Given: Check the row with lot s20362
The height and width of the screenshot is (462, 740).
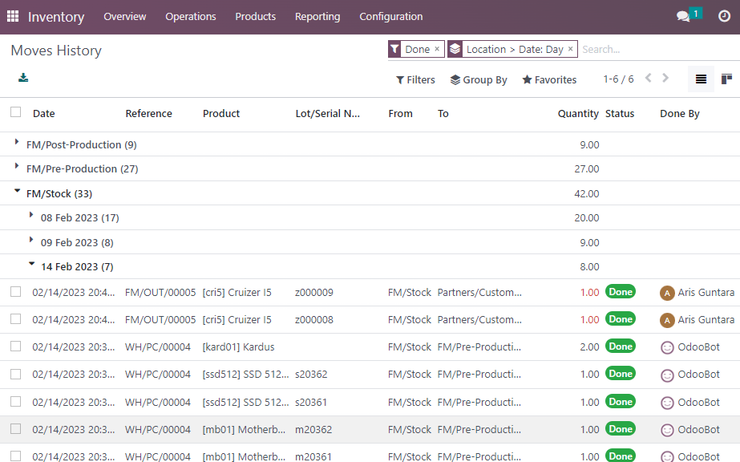Looking at the screenshot, I should [x=16, y=374].
